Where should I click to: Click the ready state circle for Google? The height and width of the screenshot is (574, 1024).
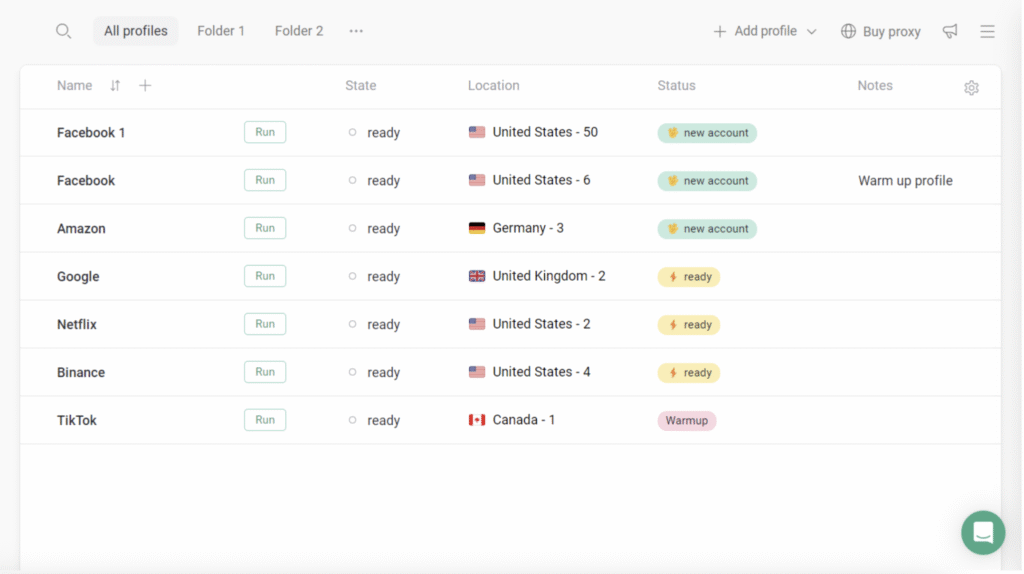352,276
